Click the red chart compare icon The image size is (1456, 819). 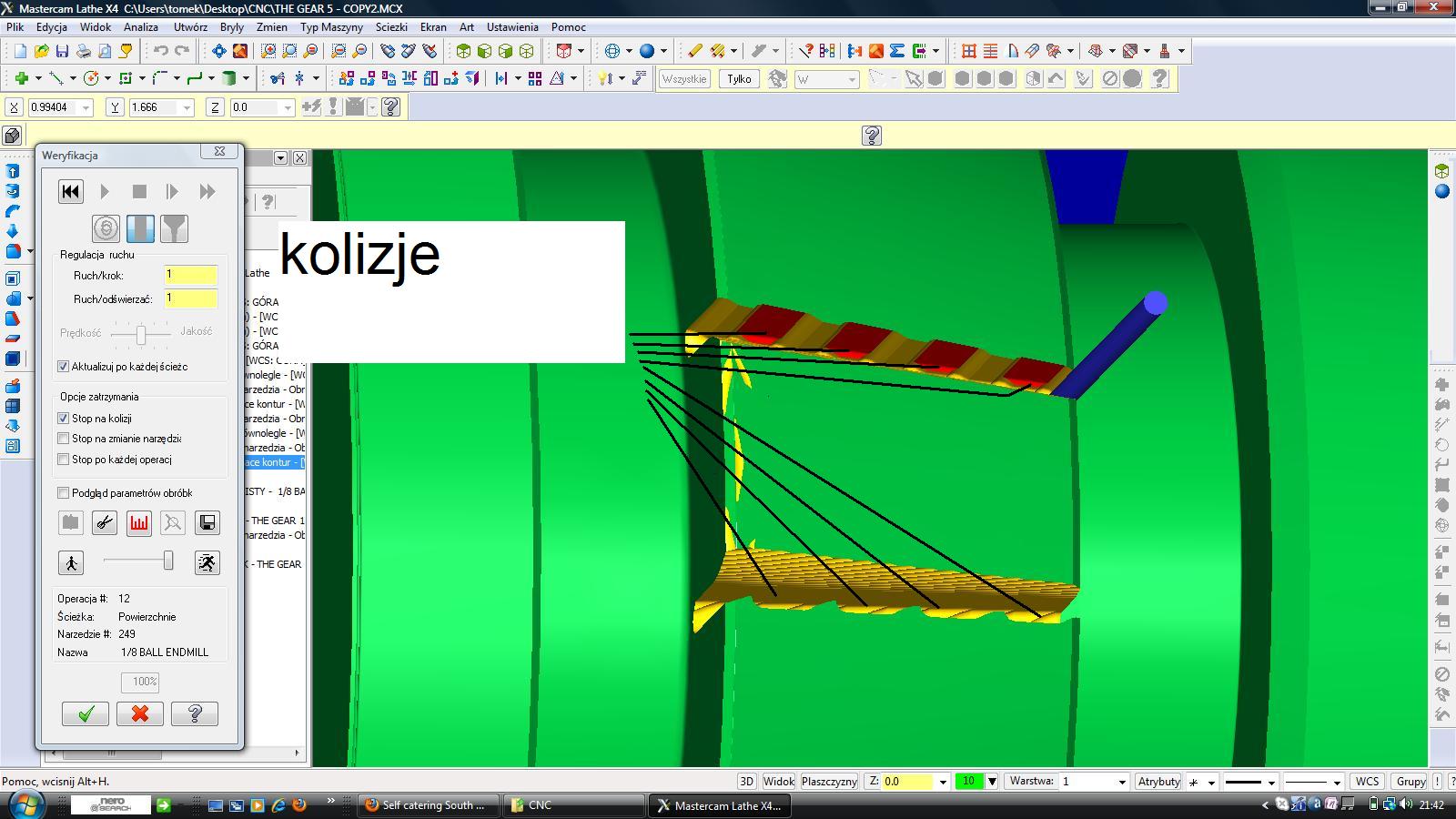click(138, 522)
